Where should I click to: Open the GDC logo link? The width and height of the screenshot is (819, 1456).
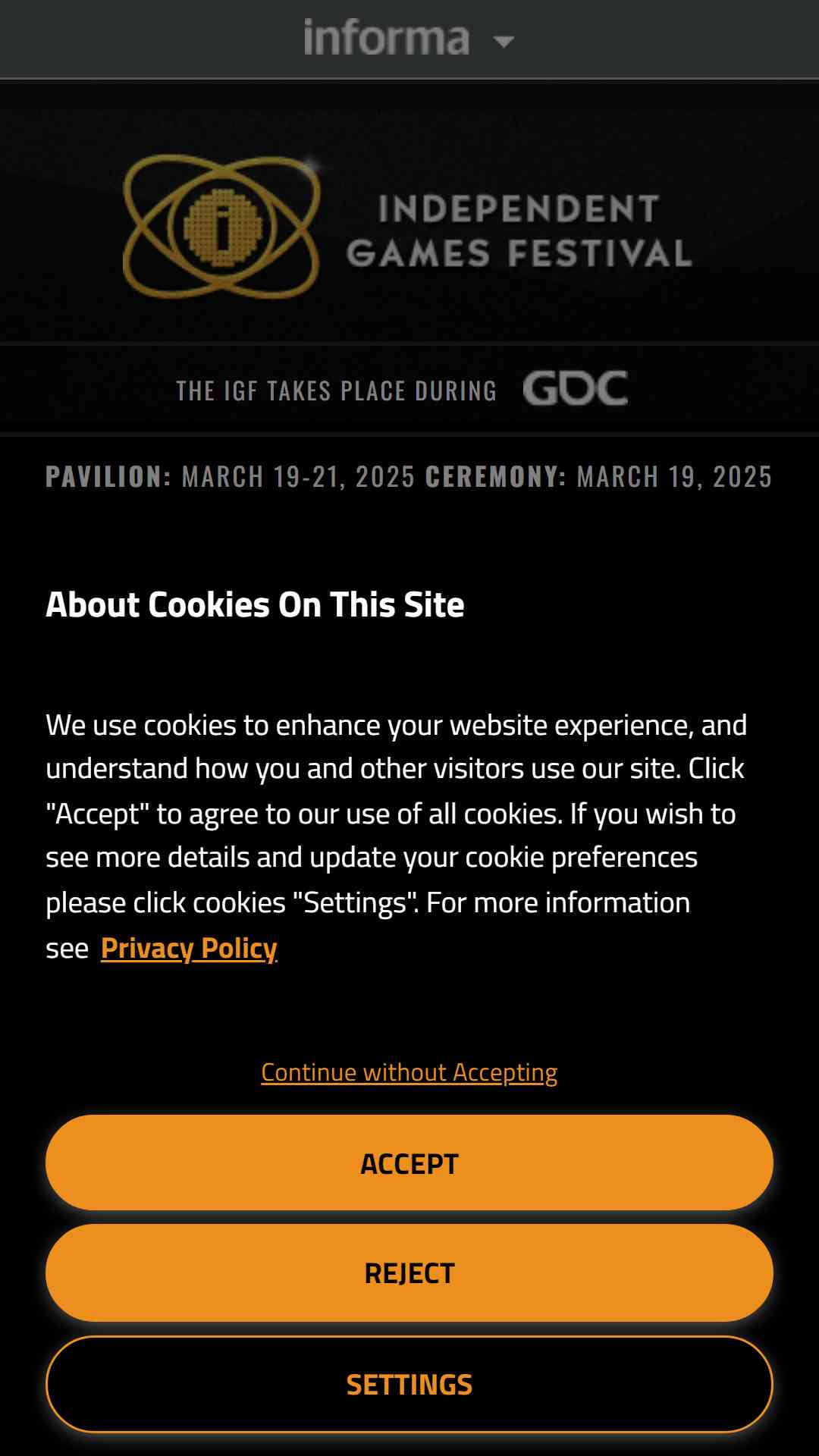point(576,389)
